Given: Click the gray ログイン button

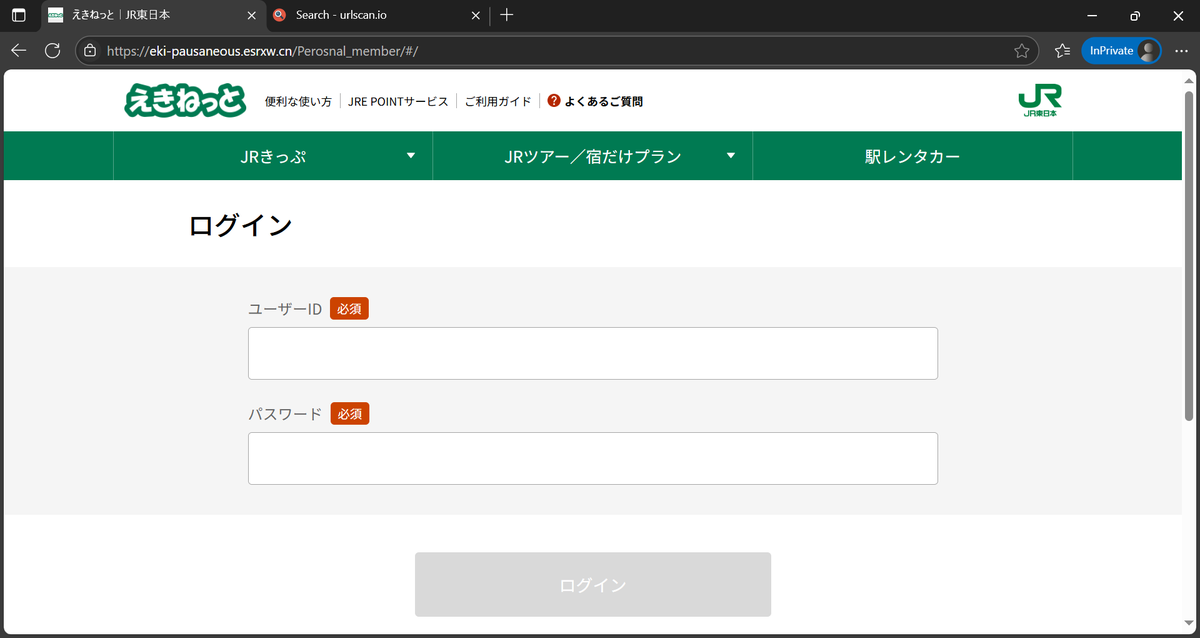Looking at the screenshot, I should tap(593, 585).
